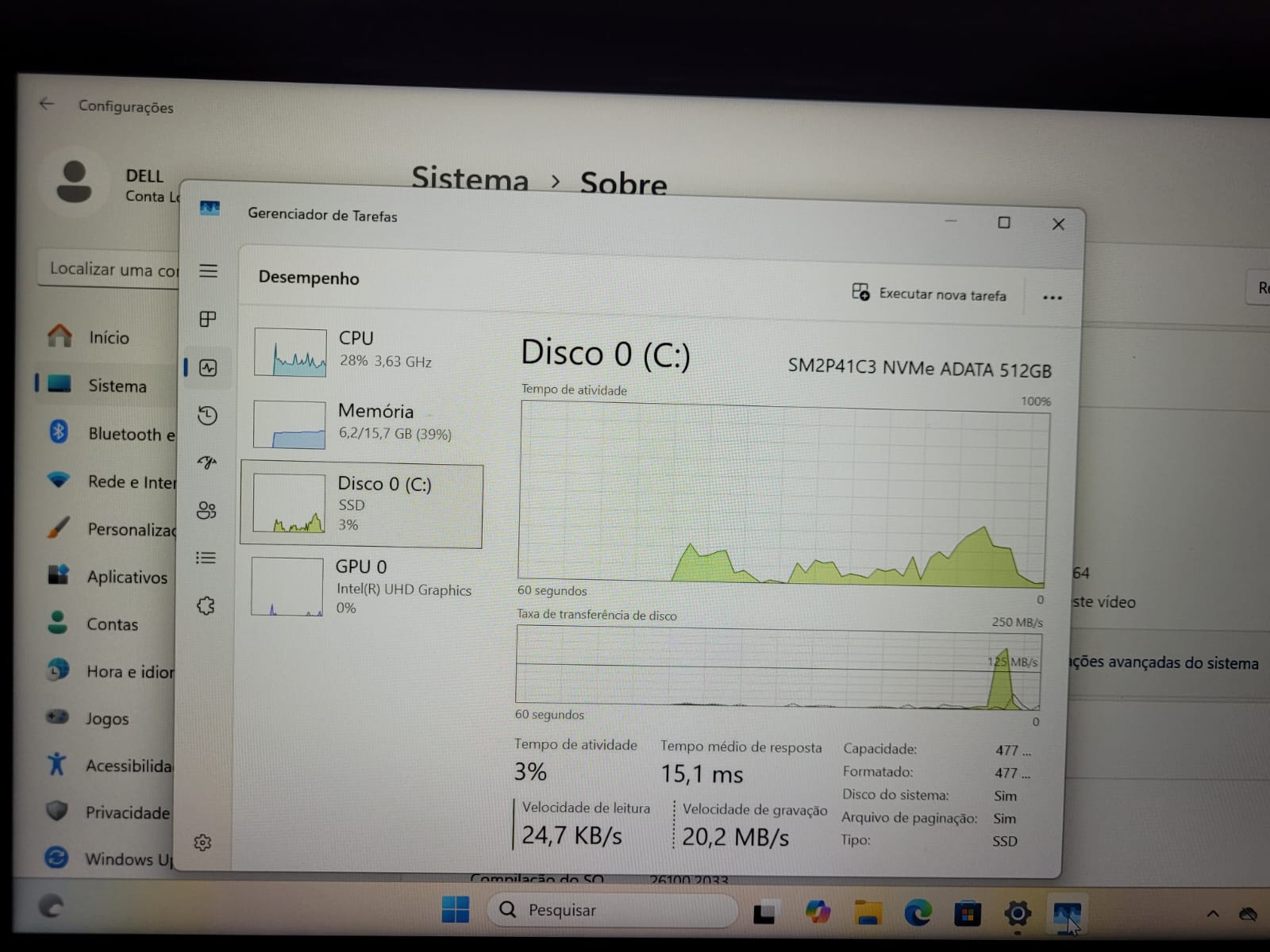This screenshot has width=1270, height=952.
Task: Open the Details list page icon
Action: click(206, 558)
